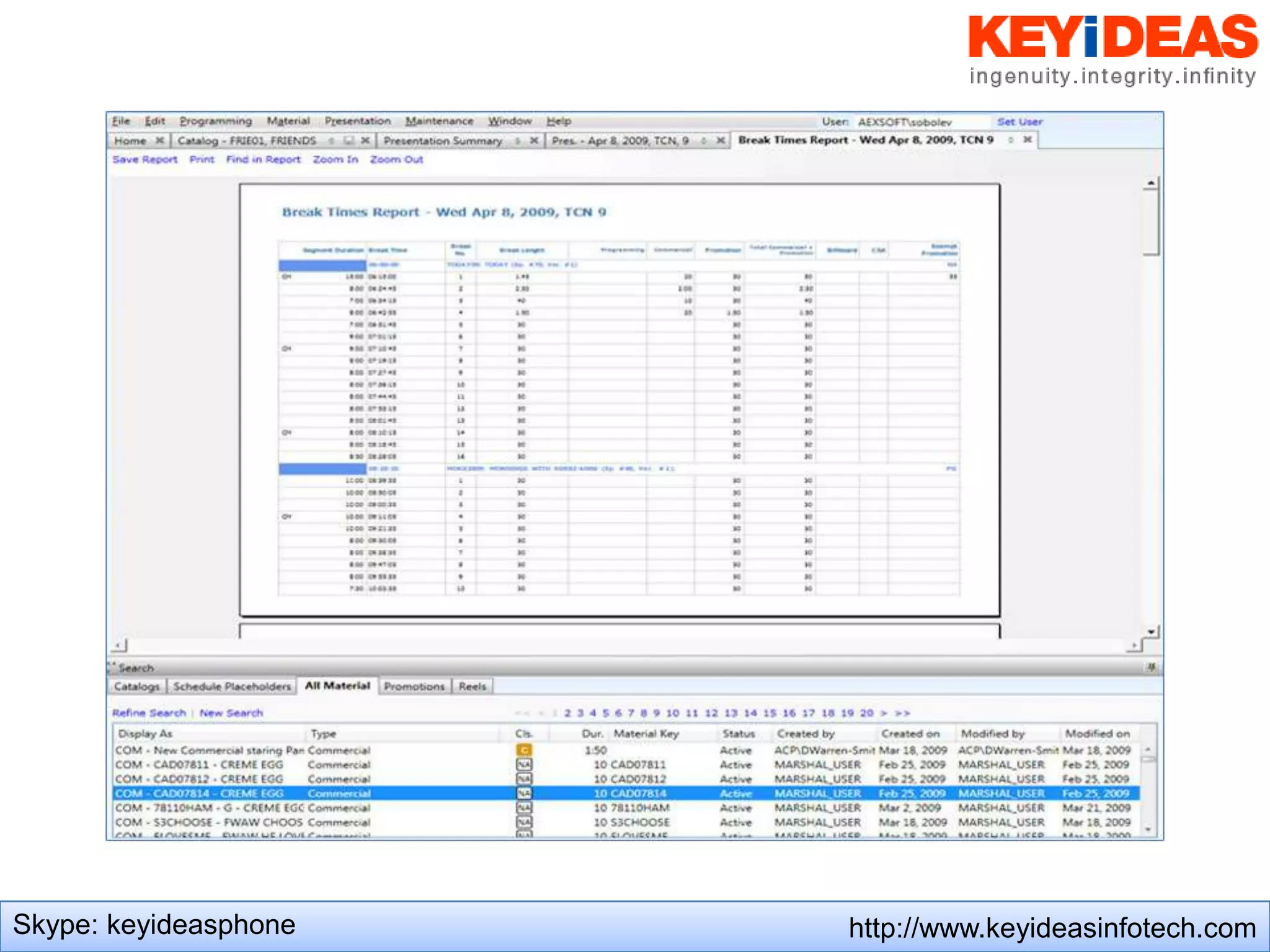
Task: Click keyideasinfotech.com URL in footer
Action: 1052,928
